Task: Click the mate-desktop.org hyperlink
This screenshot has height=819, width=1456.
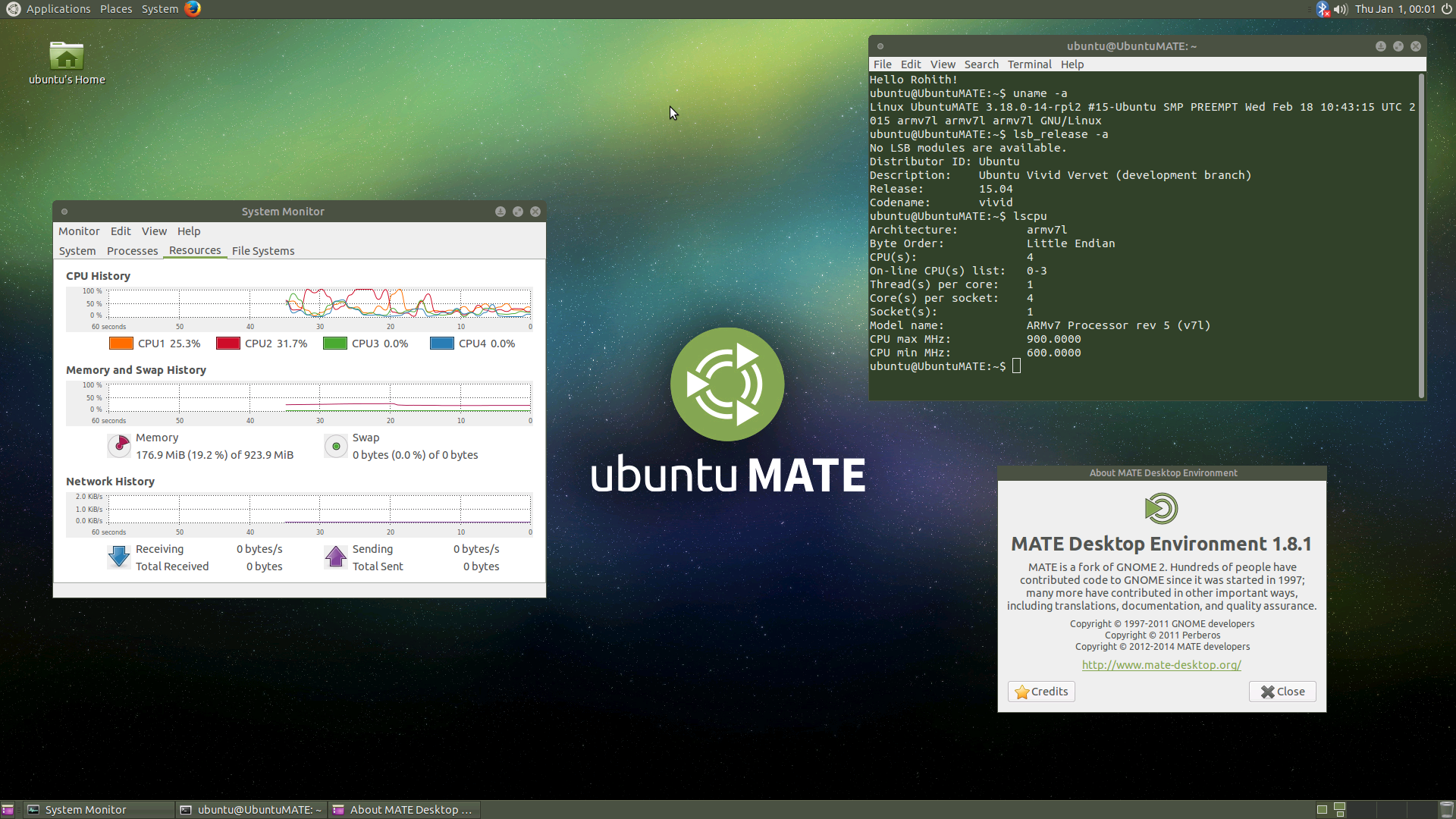Action: coord(1161,664)
